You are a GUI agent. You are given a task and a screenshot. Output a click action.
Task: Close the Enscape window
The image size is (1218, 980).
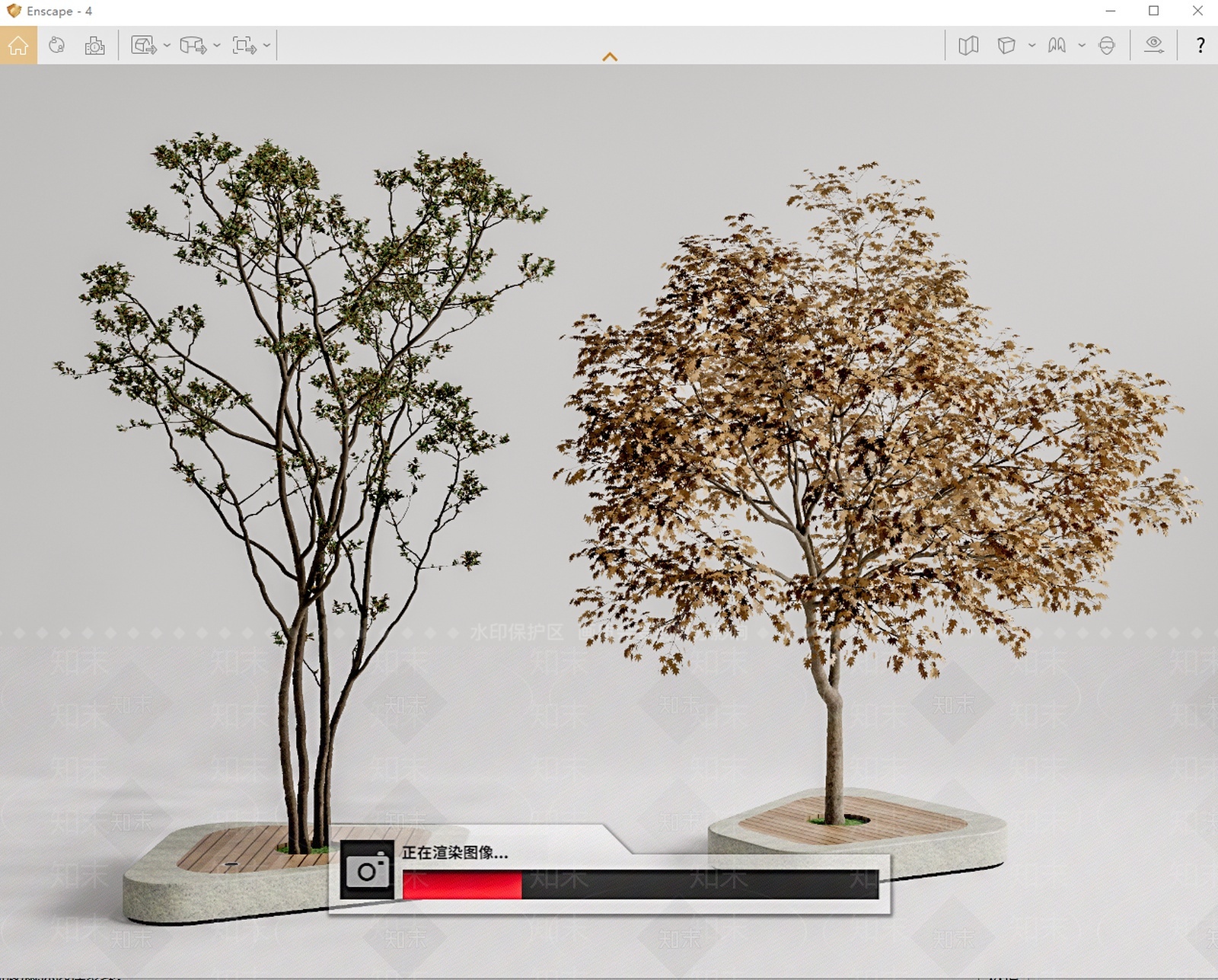pyautogui.click(x=1197, y=11)
